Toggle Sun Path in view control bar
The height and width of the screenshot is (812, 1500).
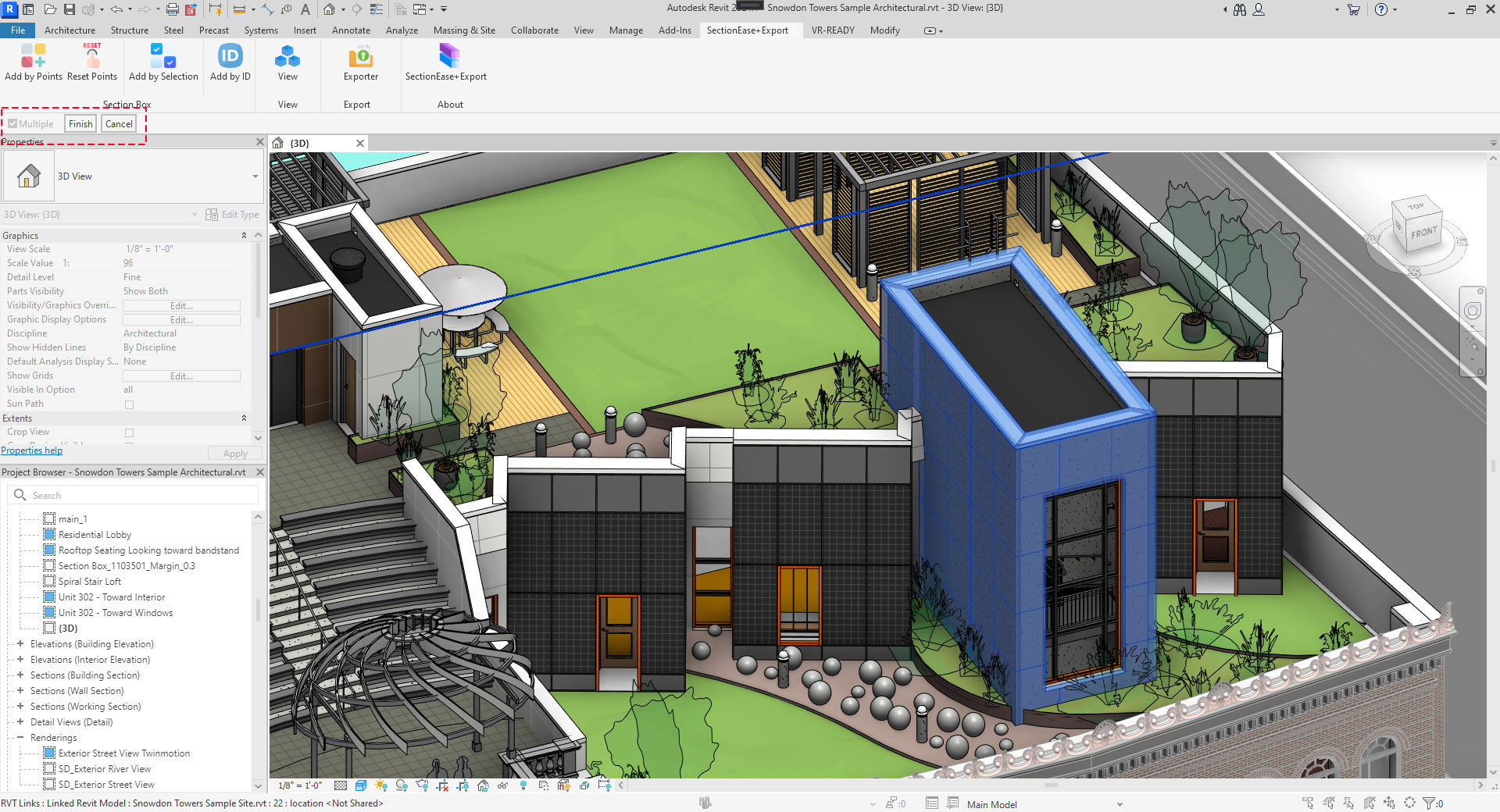(380, 785)
